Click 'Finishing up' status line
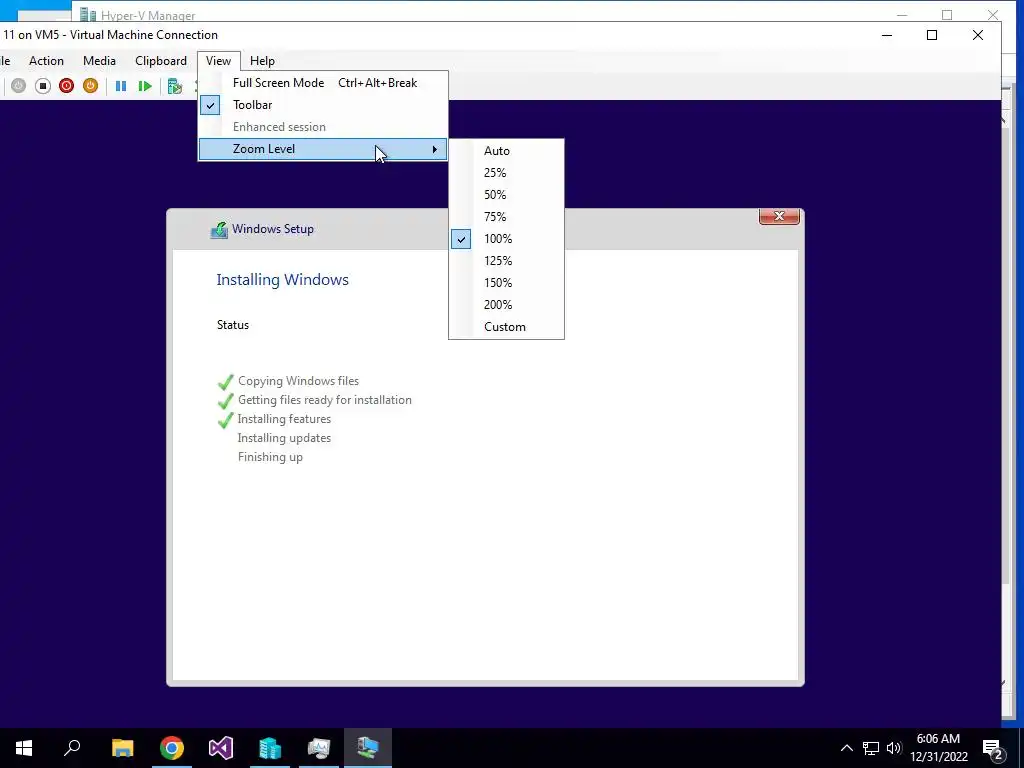This screenshot has height=768, width=1024. click(270, 457)
